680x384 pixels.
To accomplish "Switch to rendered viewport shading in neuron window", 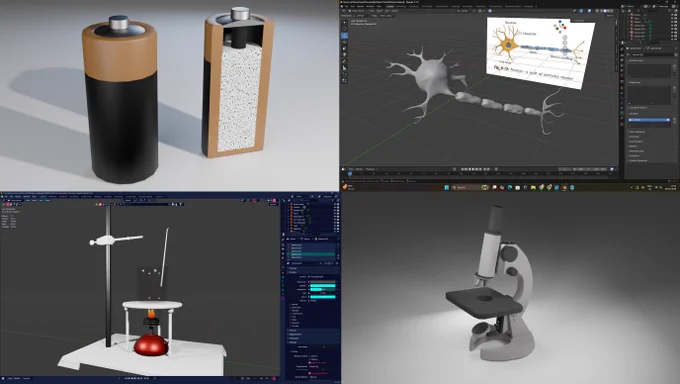I will pos(611,11).
